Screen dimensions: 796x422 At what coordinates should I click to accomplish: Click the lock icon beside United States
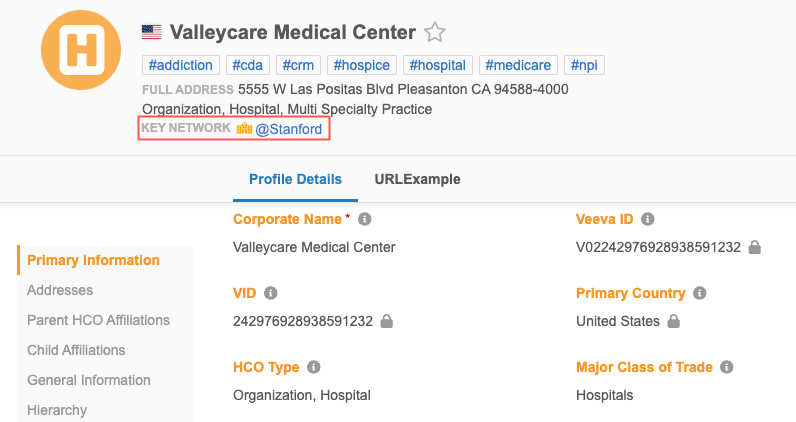click(x=674, y=322)
